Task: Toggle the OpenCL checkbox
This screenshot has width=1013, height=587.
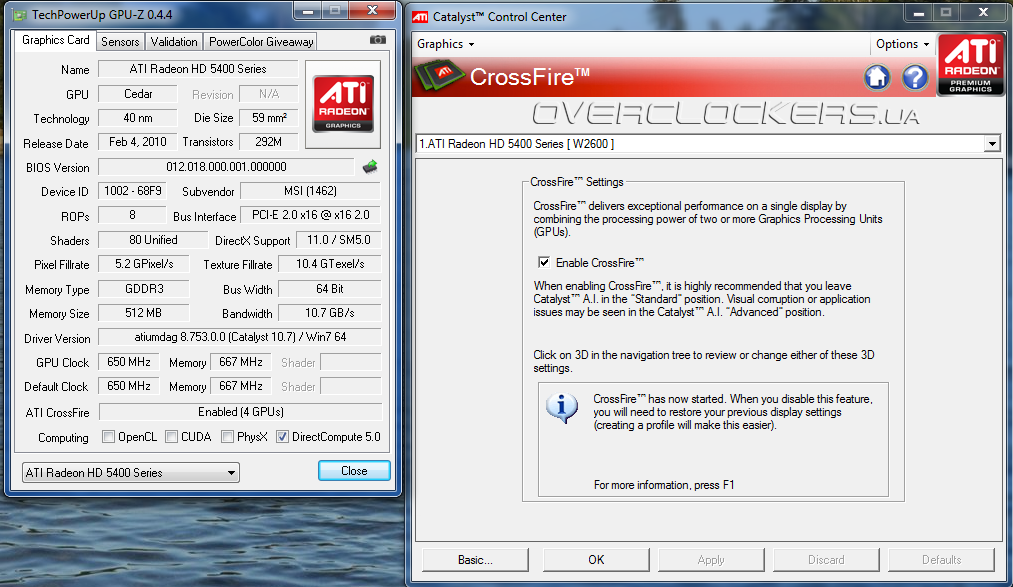Action: pyautogui.click(x=109, y=437)
